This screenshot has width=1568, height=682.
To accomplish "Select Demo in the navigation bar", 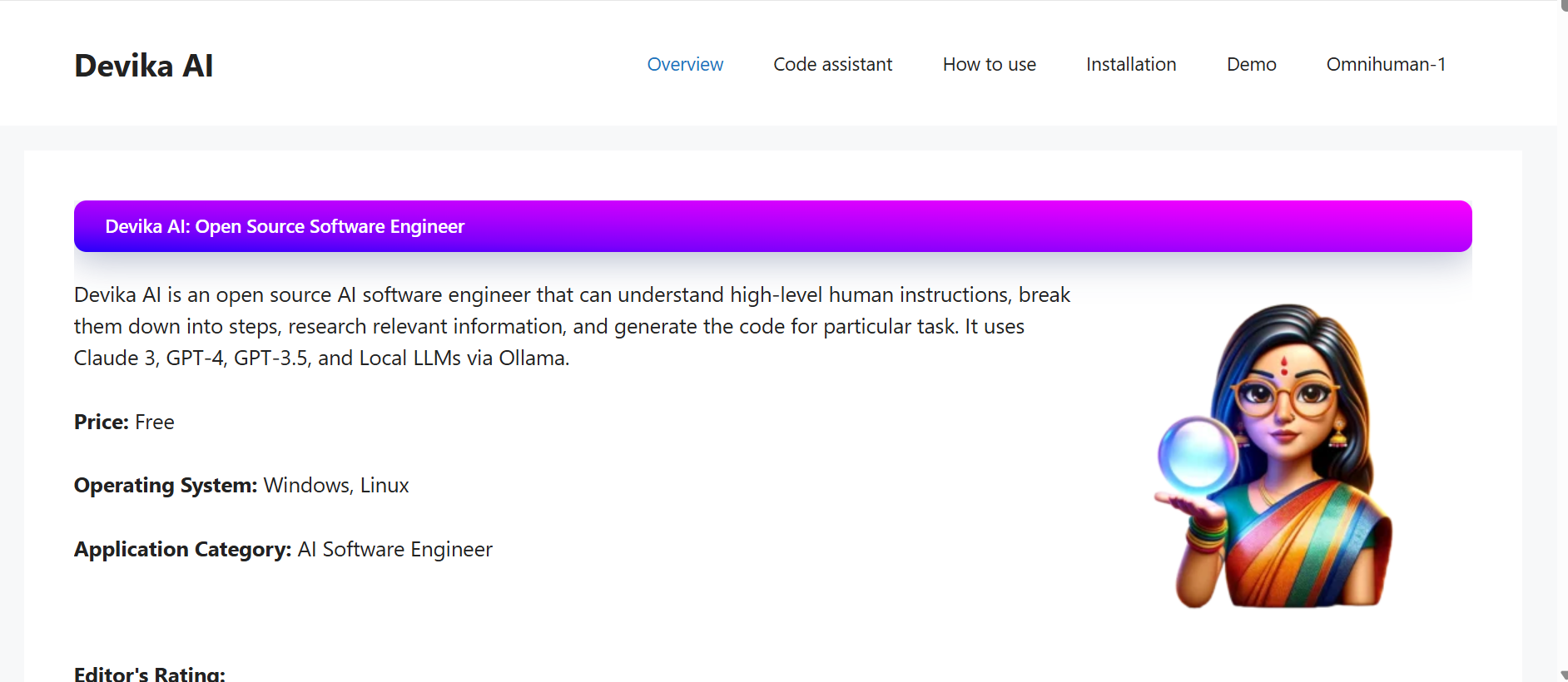I will pos(1251,64).
